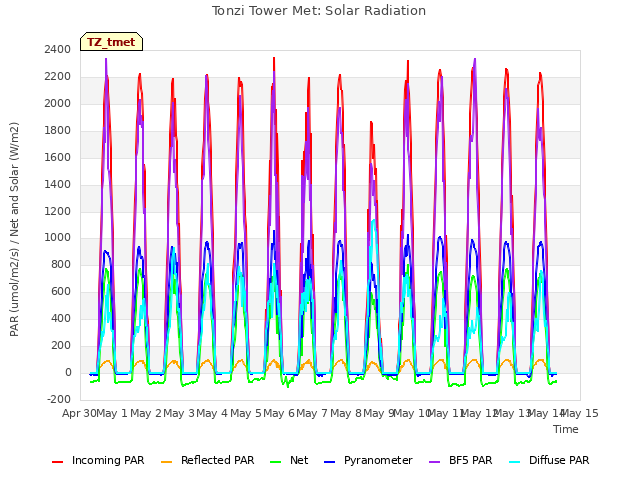Click the 800 y-axis tick label

(x=61, y=264)
